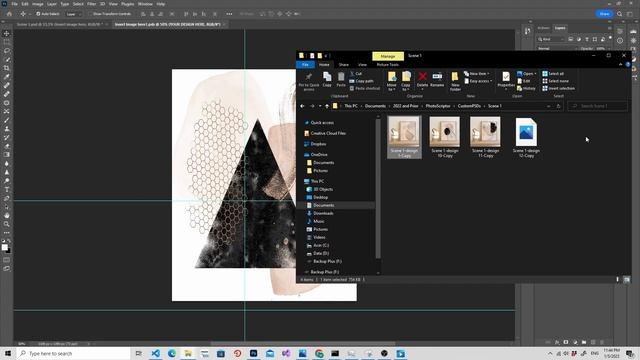
Task: Click Properties in Explorer ribbon
Action: click(x=506, y=80)
